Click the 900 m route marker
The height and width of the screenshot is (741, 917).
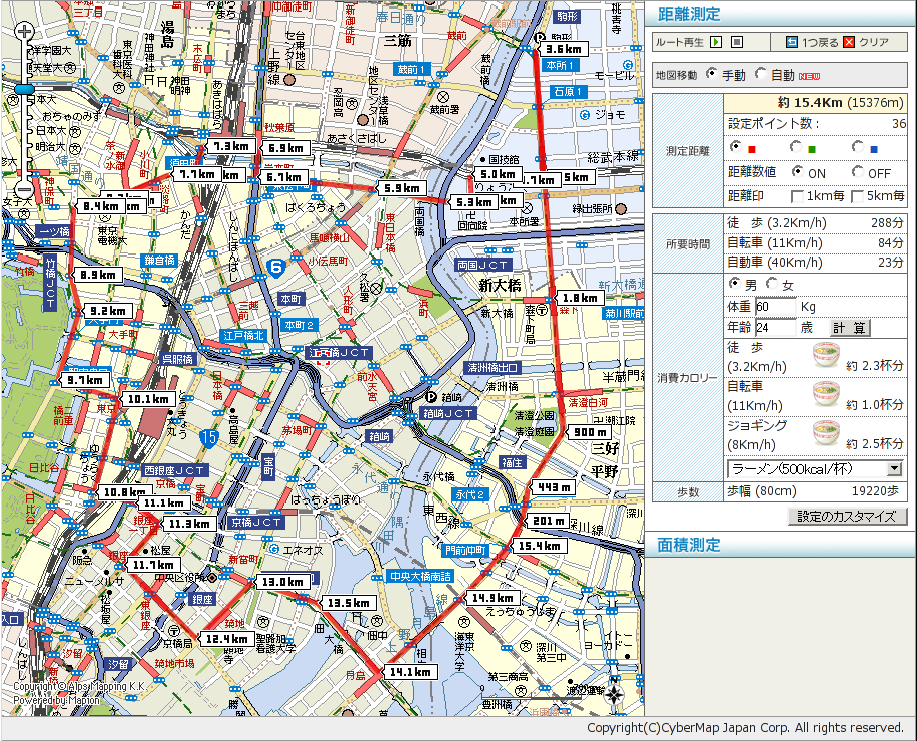click(x=590, y=432)
